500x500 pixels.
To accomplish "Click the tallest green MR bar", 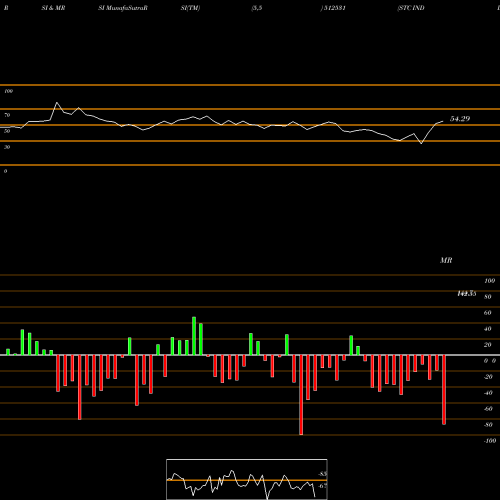I will point(194,336).
